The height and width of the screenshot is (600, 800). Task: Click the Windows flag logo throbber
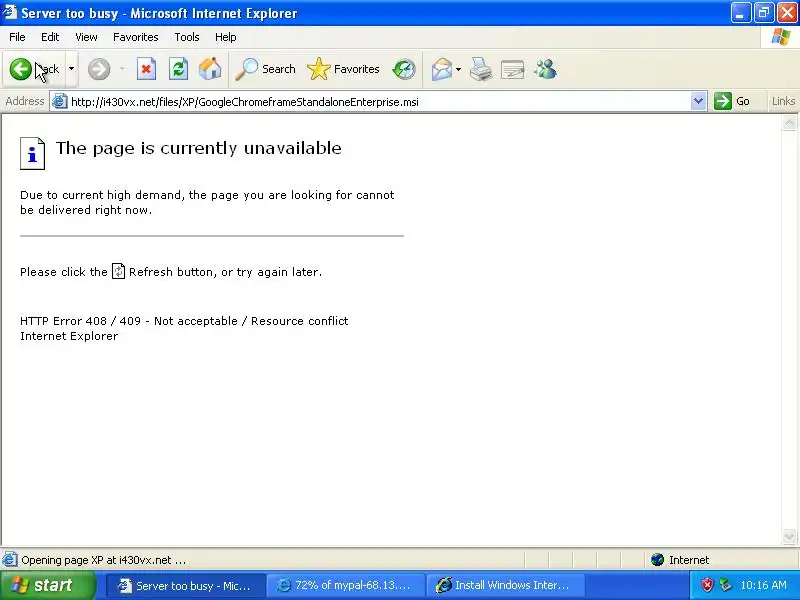click(781, 37)
